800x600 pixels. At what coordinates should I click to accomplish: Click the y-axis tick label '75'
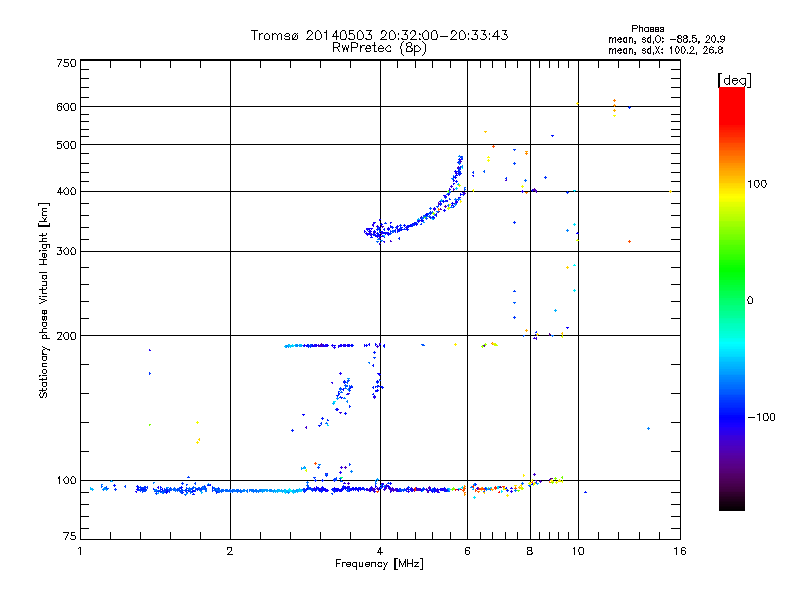(x=70, y=536)
